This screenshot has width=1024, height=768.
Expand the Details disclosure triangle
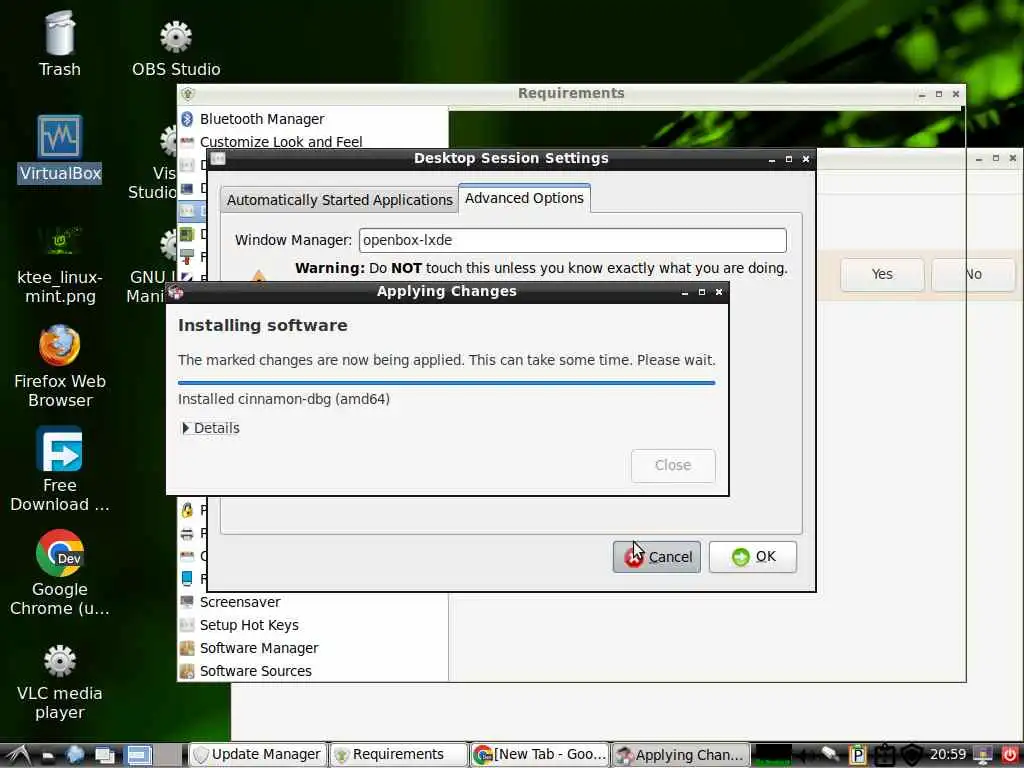(x=185, y=428)
